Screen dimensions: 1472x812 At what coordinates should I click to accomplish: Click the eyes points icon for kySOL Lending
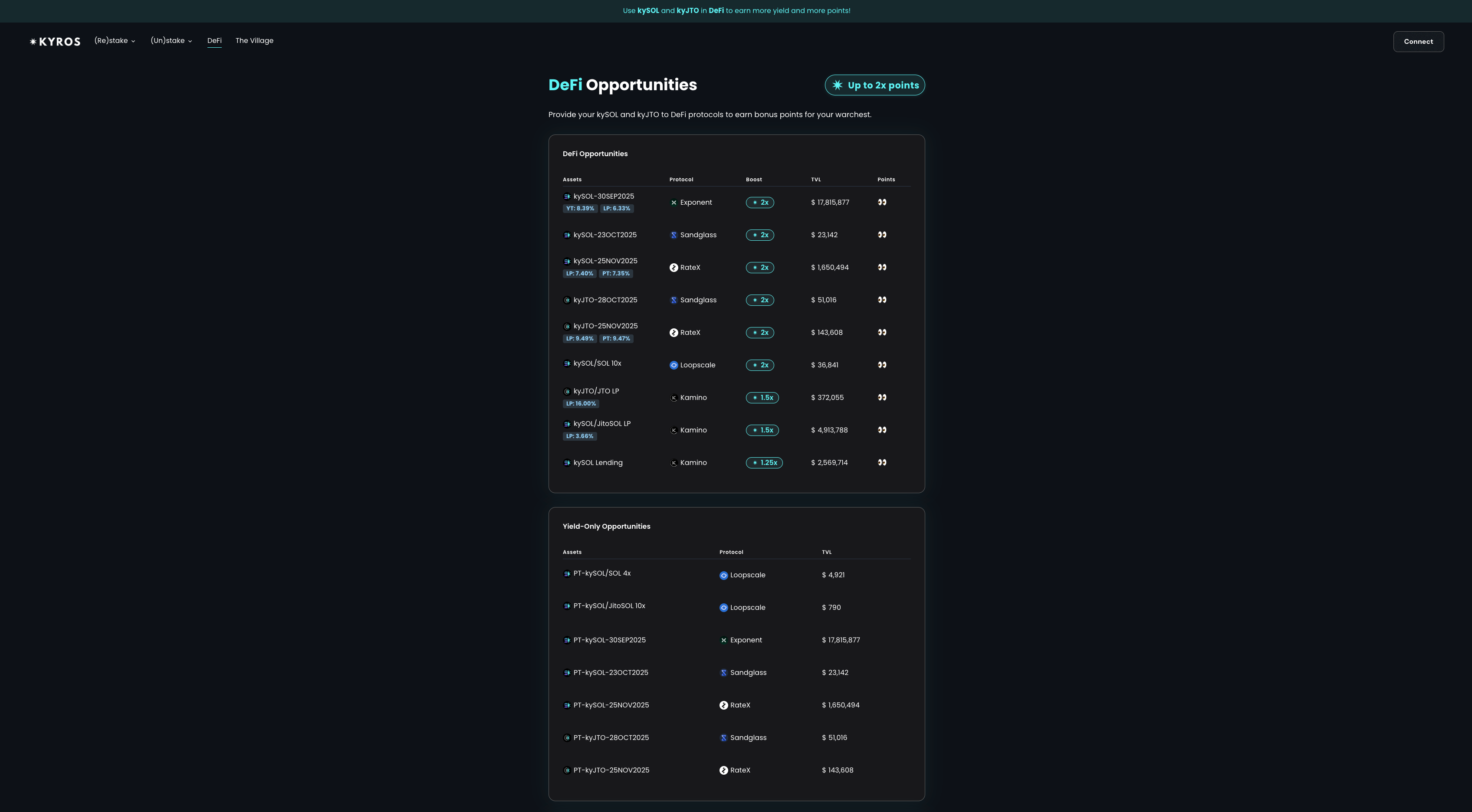pyautogui.click(x=882, y=462)
